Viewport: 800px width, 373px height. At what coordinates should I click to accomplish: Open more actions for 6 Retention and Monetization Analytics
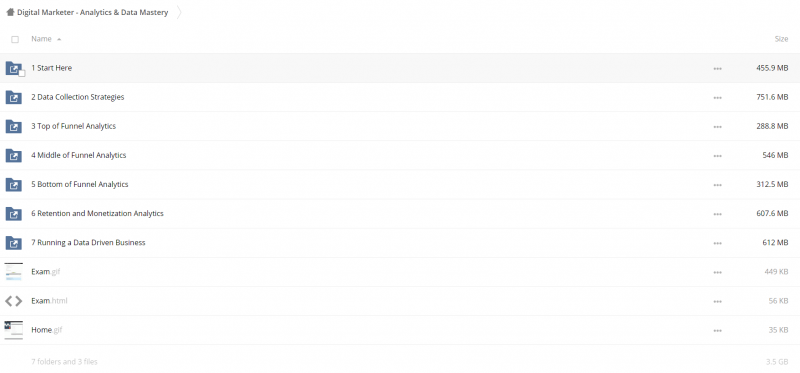click(x=717, y=214)
